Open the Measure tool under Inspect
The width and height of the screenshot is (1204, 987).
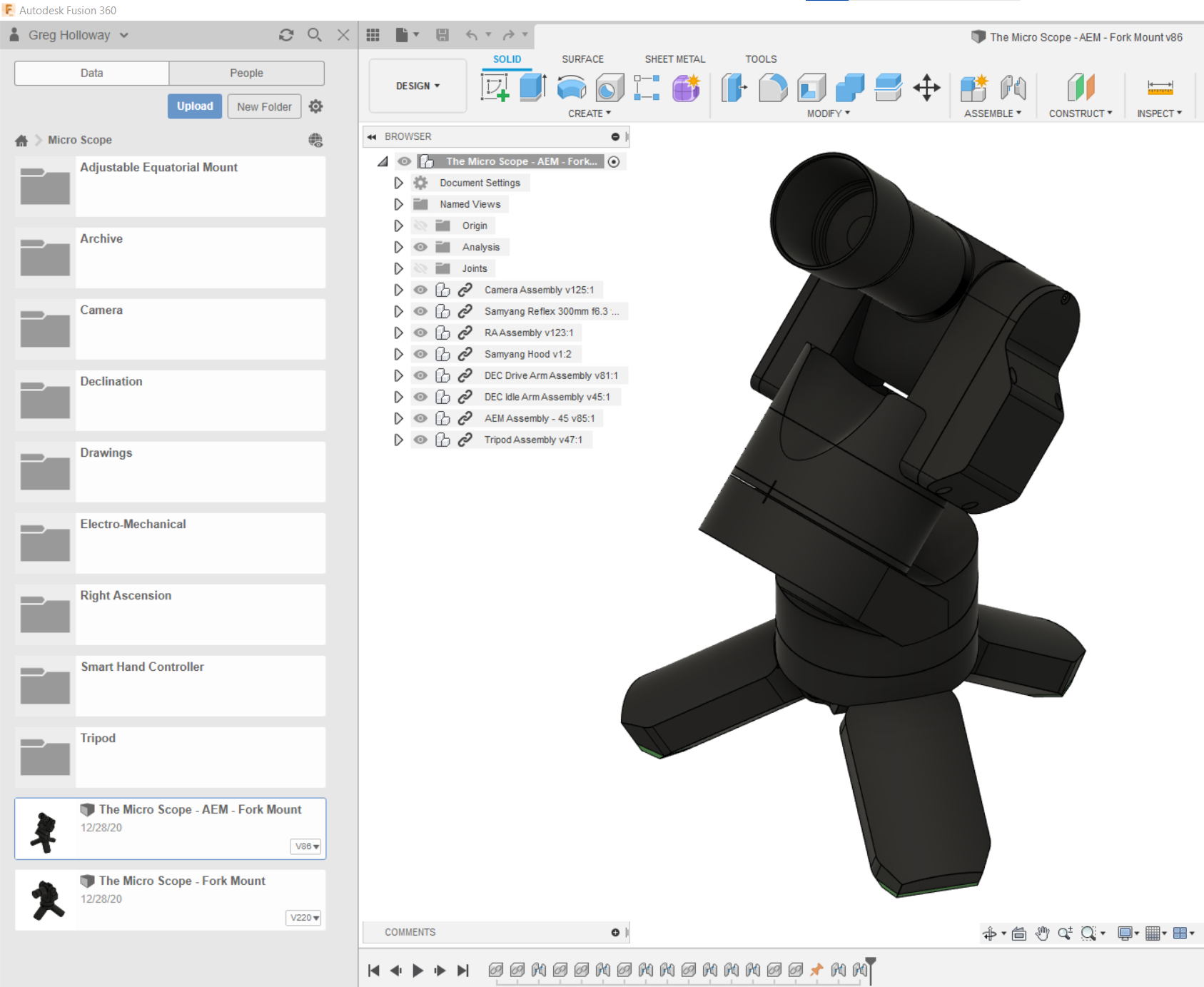[x=1160, y=89]
